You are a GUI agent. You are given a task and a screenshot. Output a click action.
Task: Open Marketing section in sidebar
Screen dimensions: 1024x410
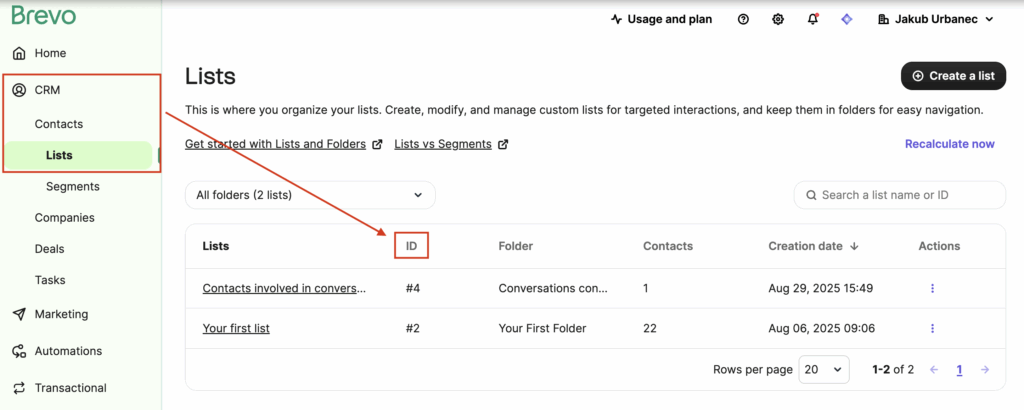[61, 314]
